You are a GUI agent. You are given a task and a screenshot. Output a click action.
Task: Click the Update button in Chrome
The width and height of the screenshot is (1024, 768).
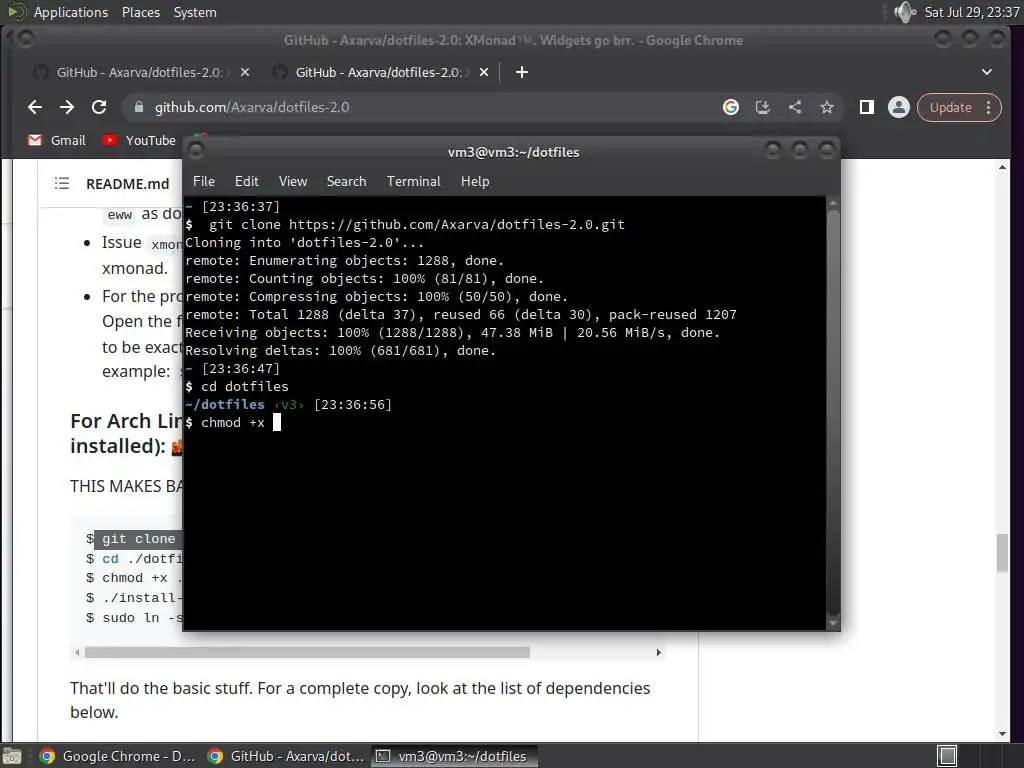(950, 108)
